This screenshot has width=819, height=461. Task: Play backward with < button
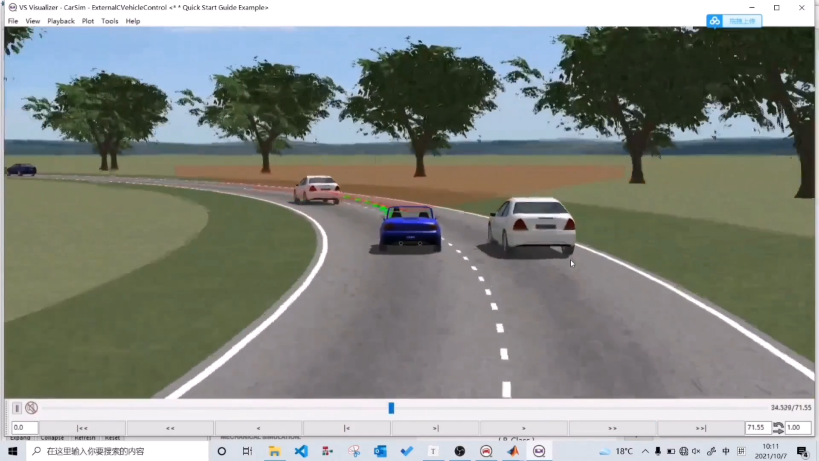pyautogui.click(x=259, y=428)
